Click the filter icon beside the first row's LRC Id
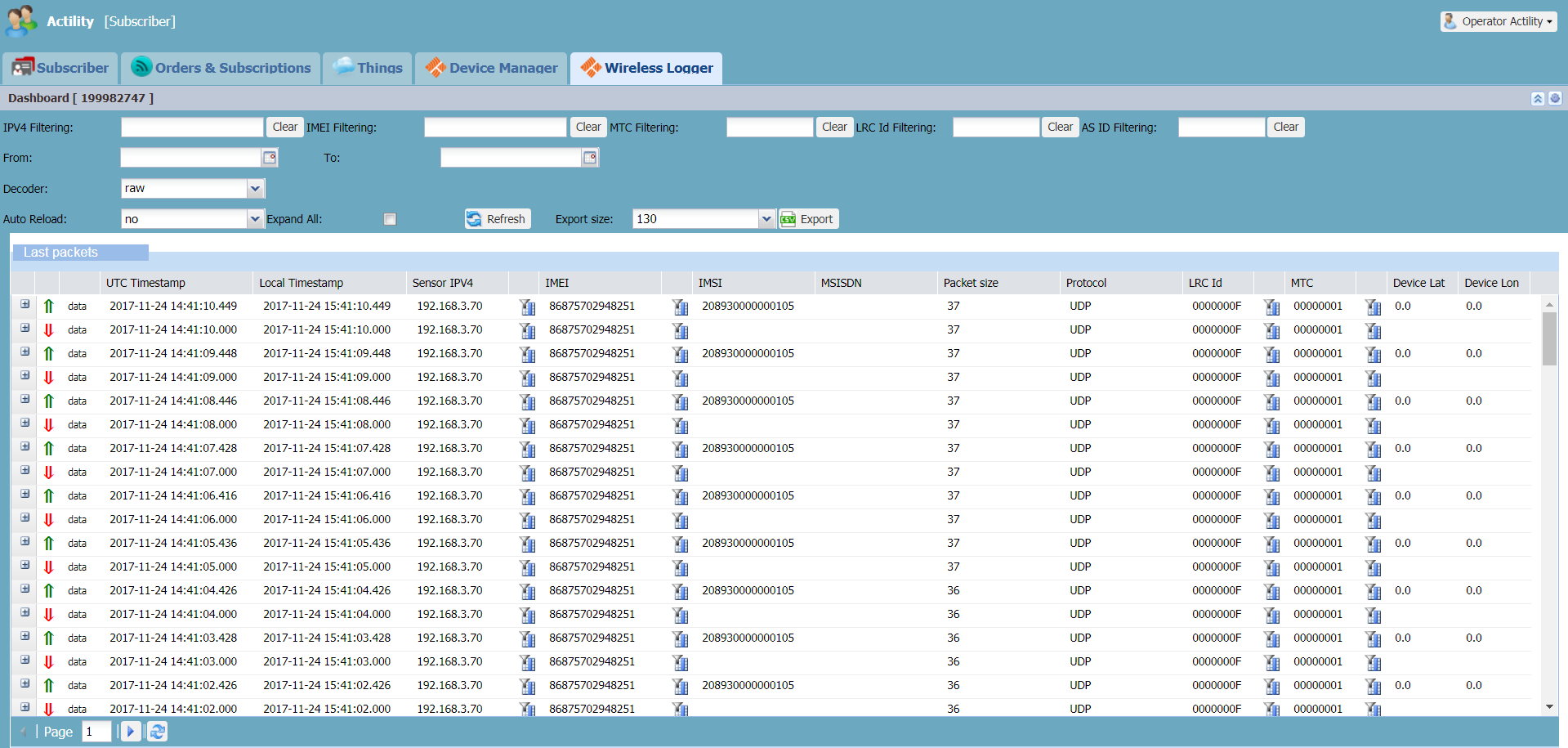Viewport: 1568px width, 748px height. tap(1271, 307)
